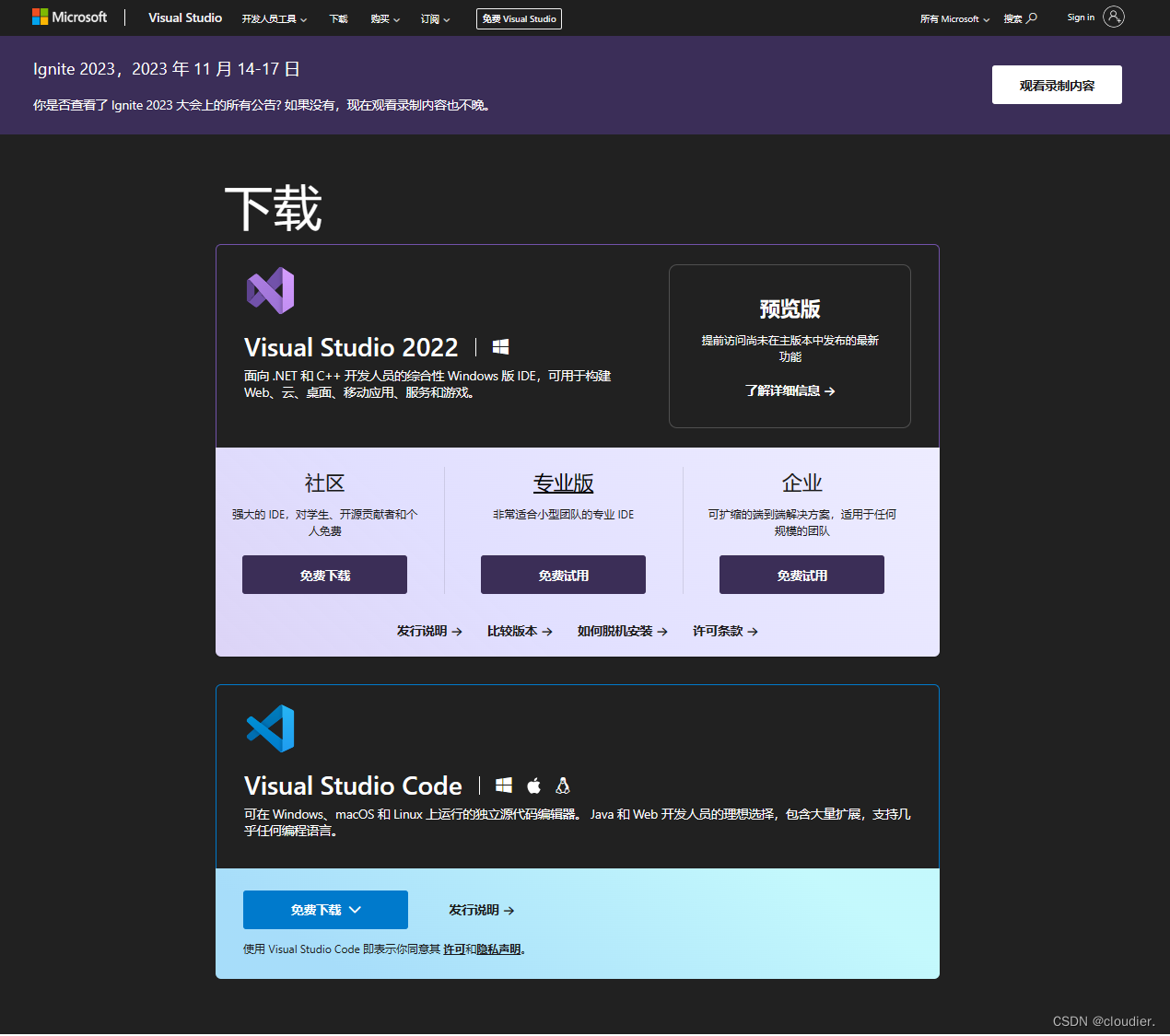The image size is (1170, 1036).
Task: Click Apple icon beside Visual Studio Code
Action: coord(533,786)
